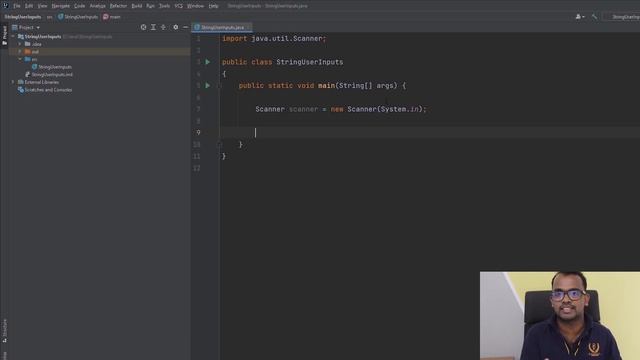Click class name 'StringUserInputs' in code
640x360 pixels.
[x=310, y=62]
